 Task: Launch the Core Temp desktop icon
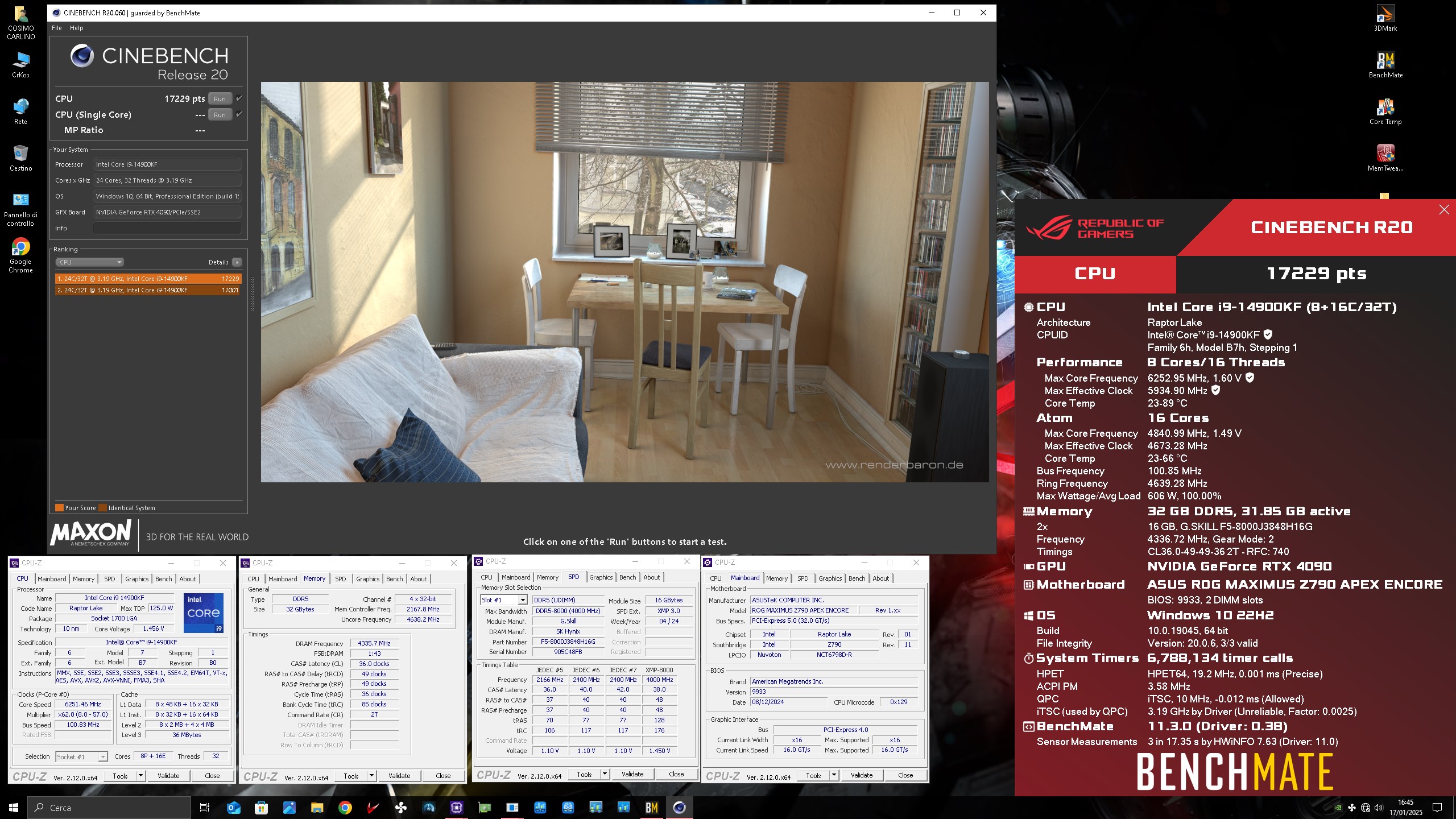(1385, 111)
